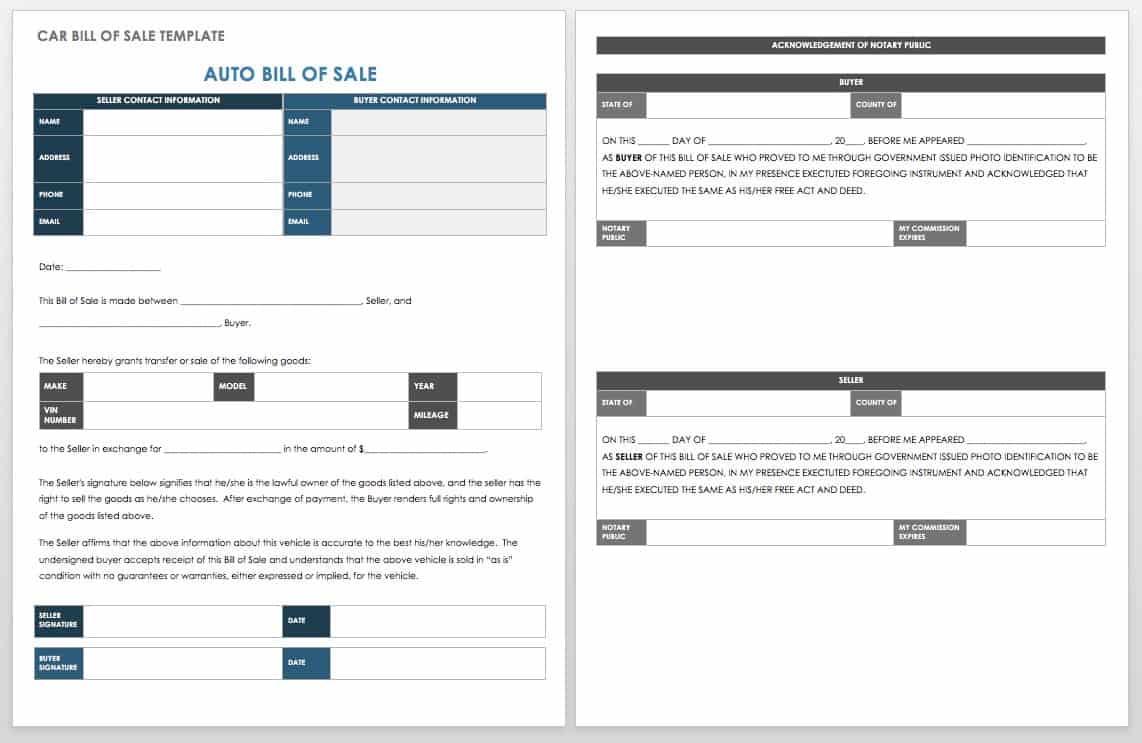1142x743 pixels.
Task: Select the Seller Contact Information header
Action: click(158, 101)
